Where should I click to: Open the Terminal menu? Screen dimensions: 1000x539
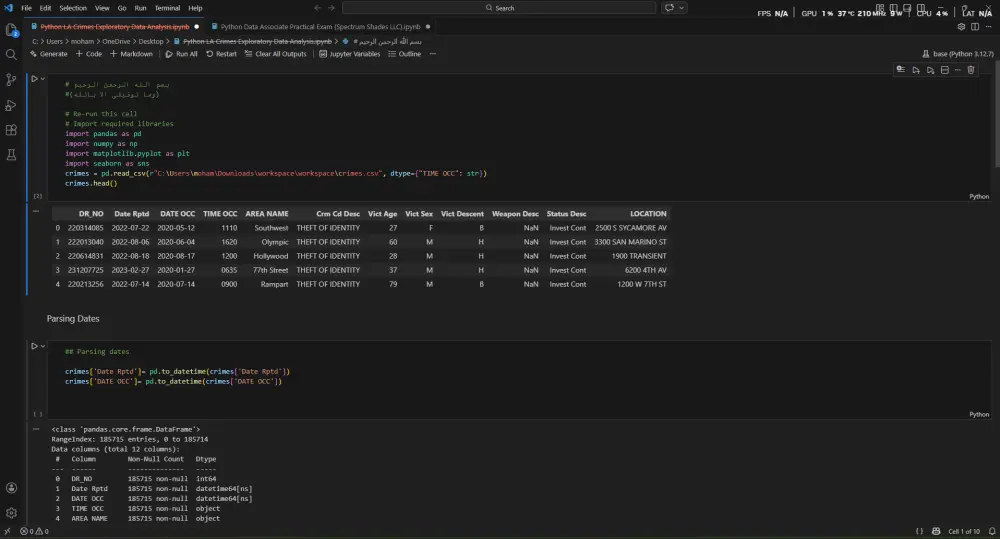[167, 8]
